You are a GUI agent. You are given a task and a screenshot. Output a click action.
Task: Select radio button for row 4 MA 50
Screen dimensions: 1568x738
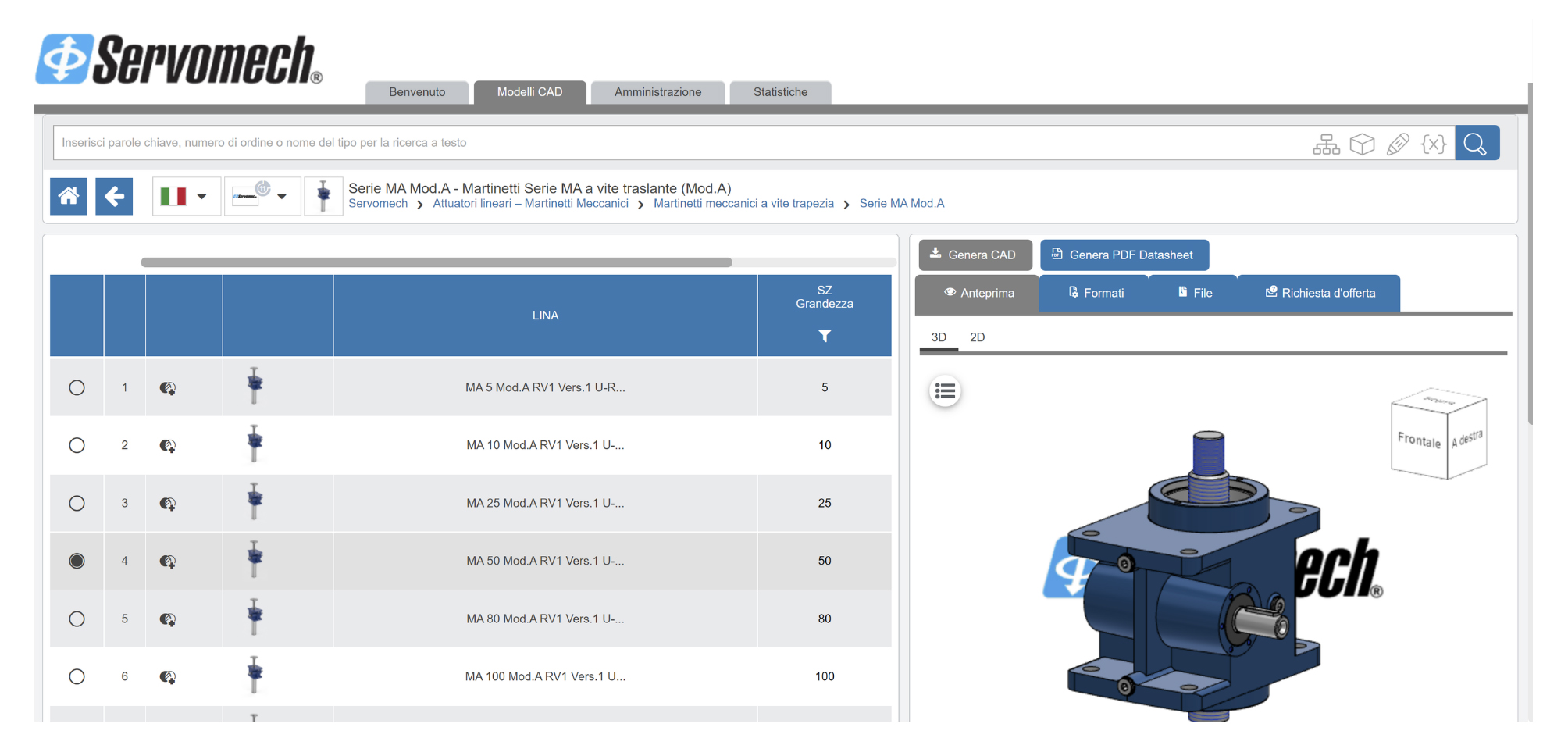pos(77,561)
